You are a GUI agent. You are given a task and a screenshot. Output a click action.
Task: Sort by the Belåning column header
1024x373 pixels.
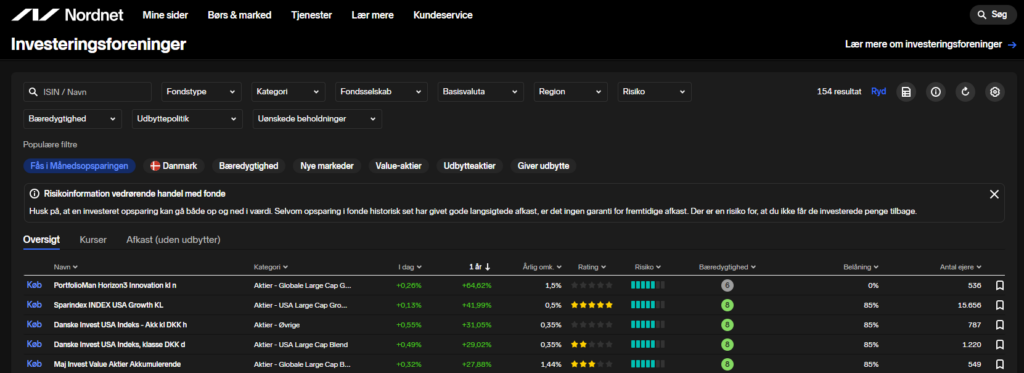pyautogui.click(x=861, y=267)
